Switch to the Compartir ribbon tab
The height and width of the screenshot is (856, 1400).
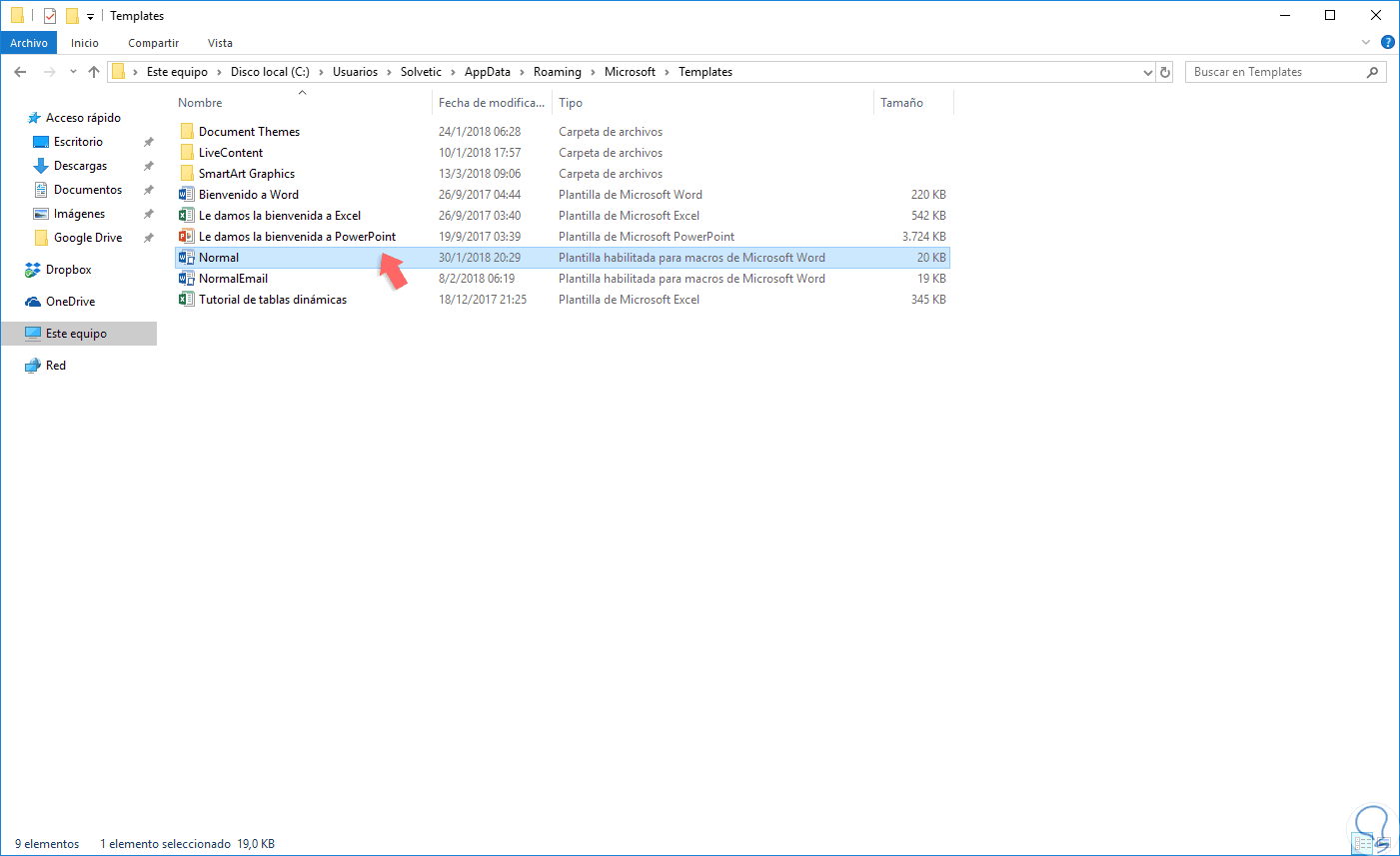click(x=153, y=43)
